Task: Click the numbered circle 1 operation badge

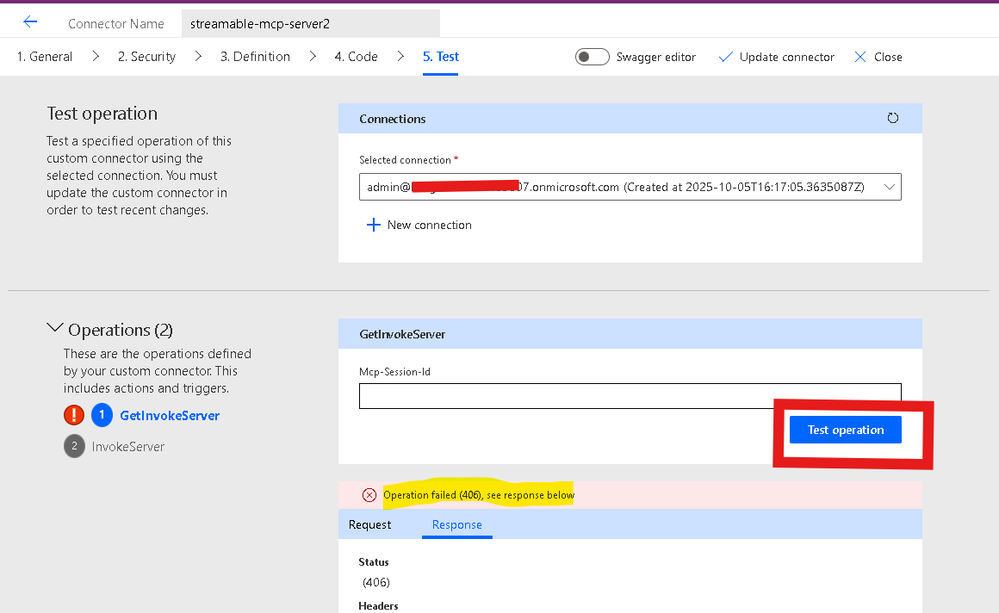Action: click(102, 415)
